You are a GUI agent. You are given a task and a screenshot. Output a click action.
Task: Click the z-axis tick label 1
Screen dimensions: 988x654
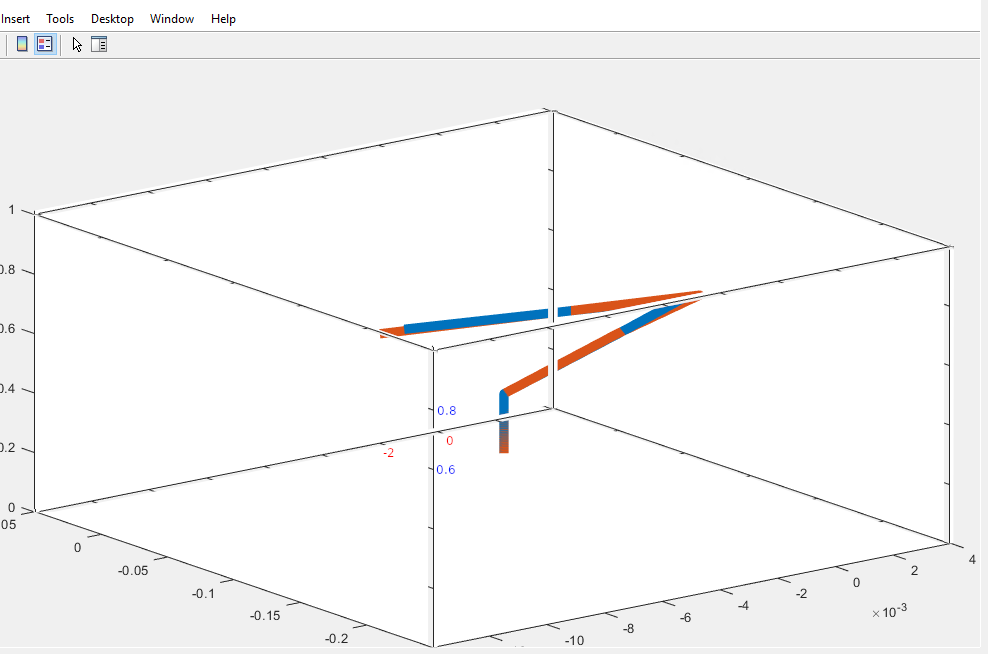(x=11, y=210)
